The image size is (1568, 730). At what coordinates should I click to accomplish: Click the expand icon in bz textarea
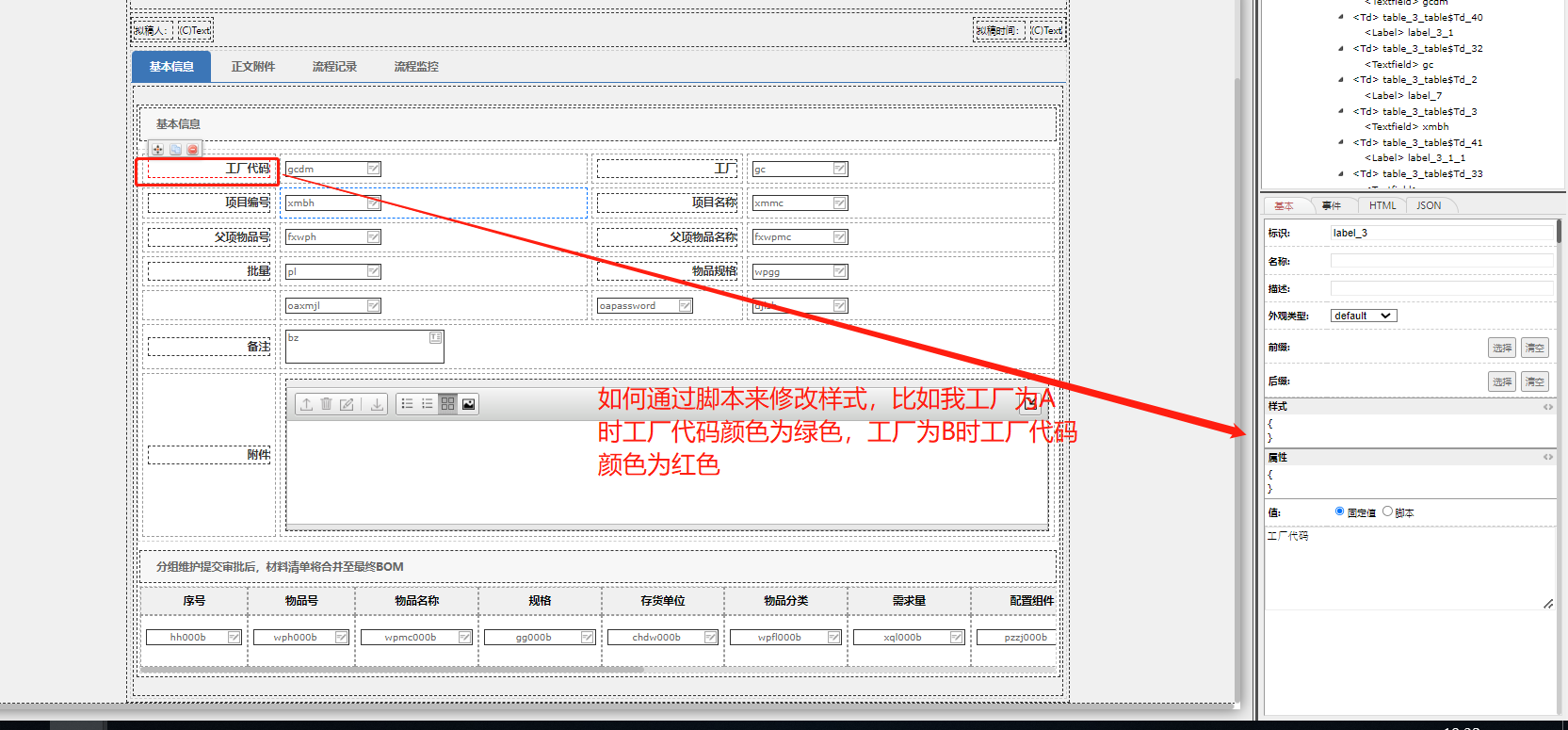click(435, 337)
